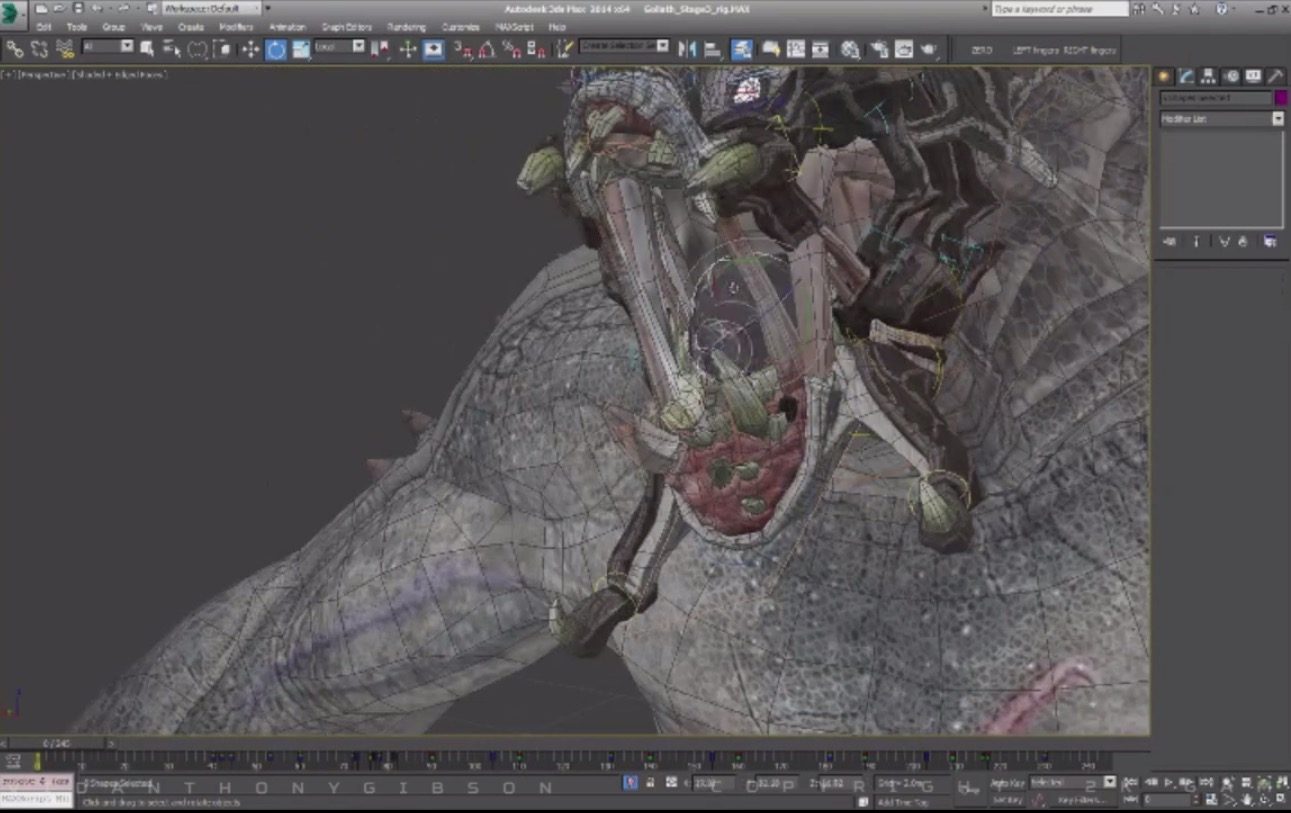Open the Animation menu
The width and height of the screenshot is (1291, 813).
287,27
